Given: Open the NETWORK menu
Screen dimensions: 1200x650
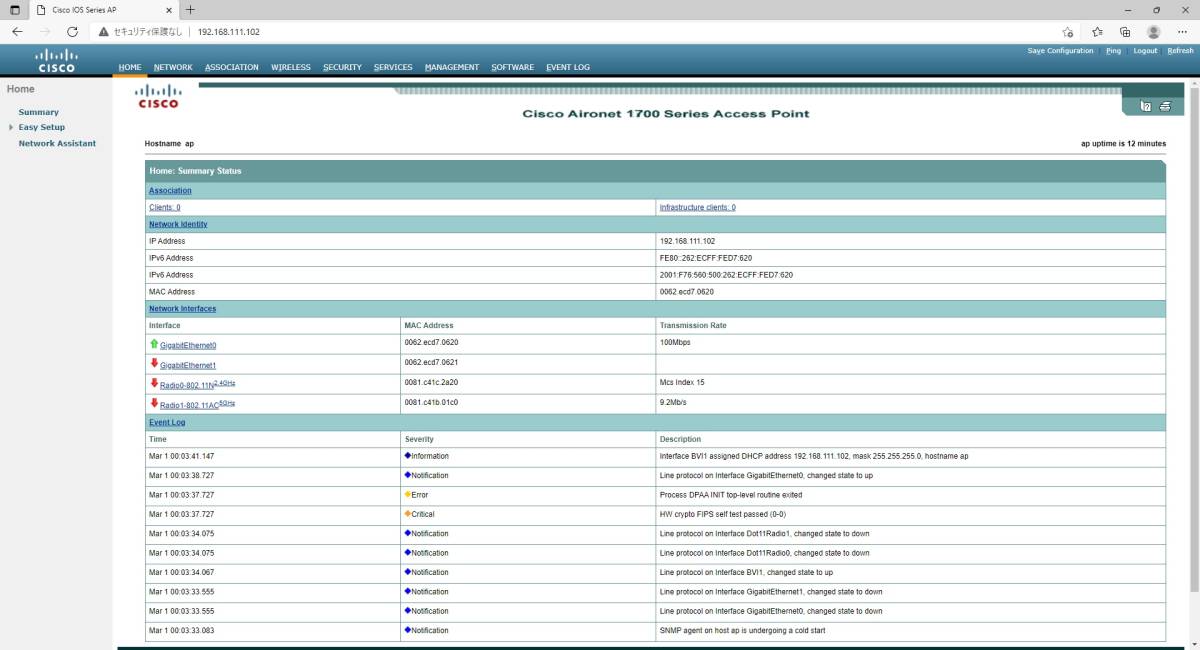Looking at the screenshot, I should (x=173, y=67).
